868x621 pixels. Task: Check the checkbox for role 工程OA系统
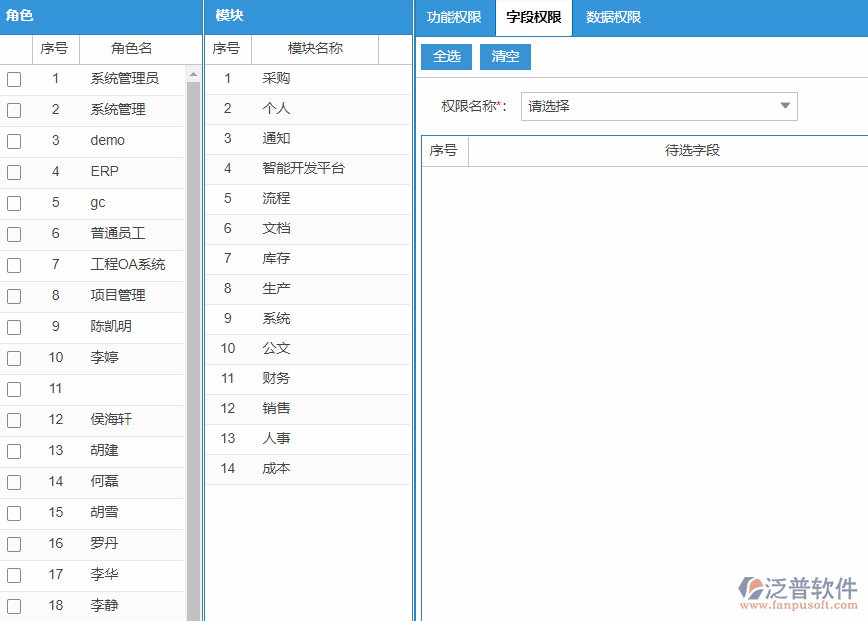click(x=14, y=264)
